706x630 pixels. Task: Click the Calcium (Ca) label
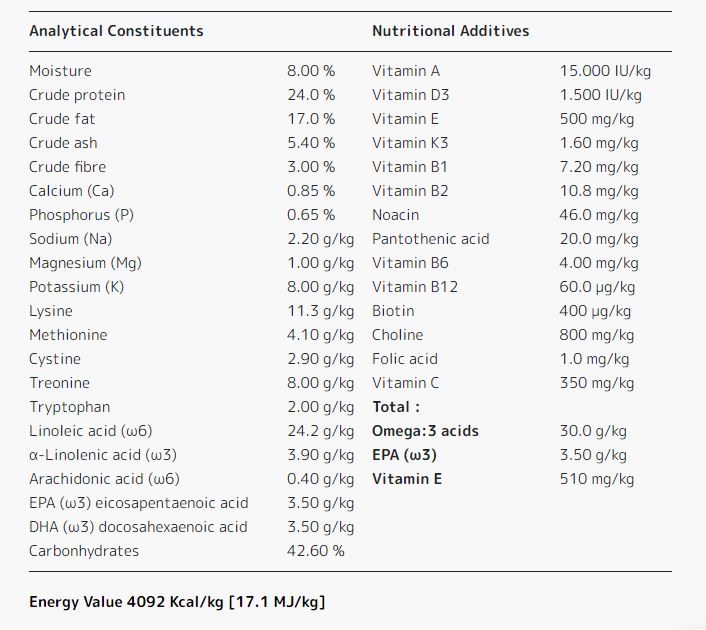coord(70,191)
